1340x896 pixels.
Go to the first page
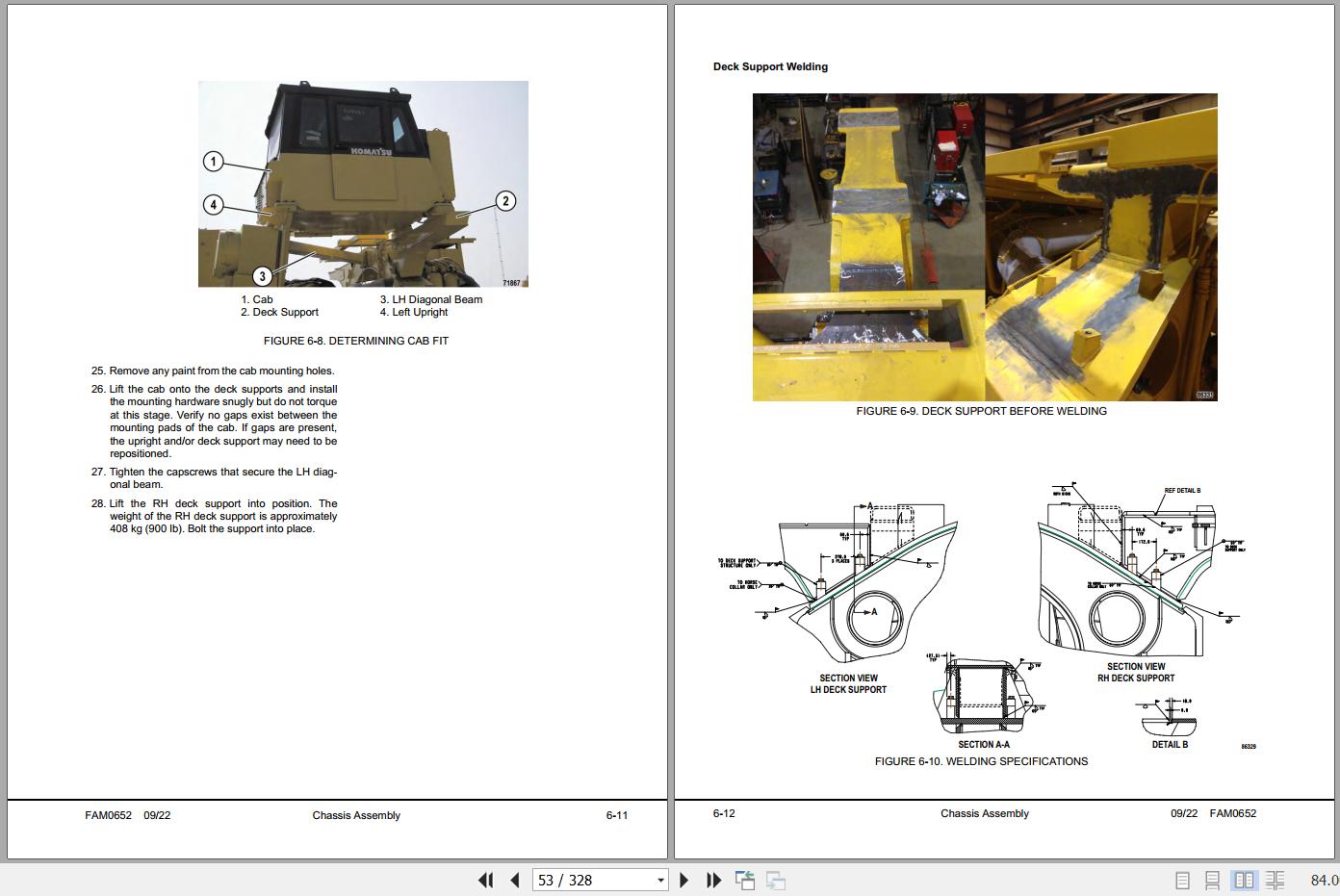coord(486,880)
